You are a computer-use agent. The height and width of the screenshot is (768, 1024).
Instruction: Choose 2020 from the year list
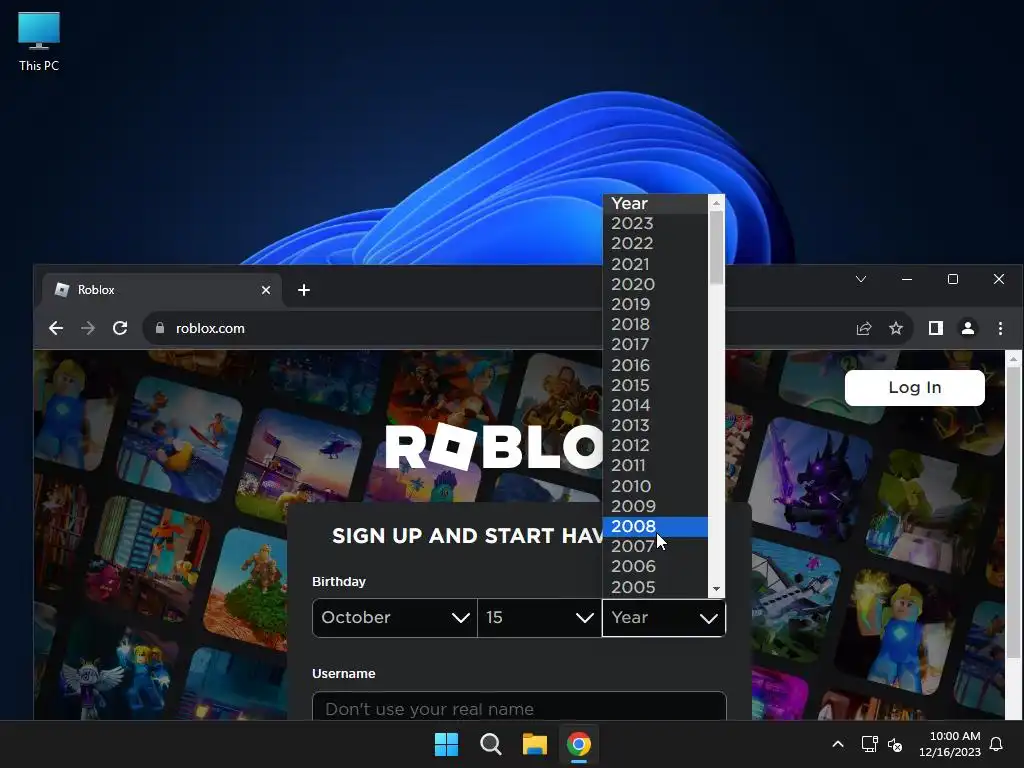pos(655,284)
